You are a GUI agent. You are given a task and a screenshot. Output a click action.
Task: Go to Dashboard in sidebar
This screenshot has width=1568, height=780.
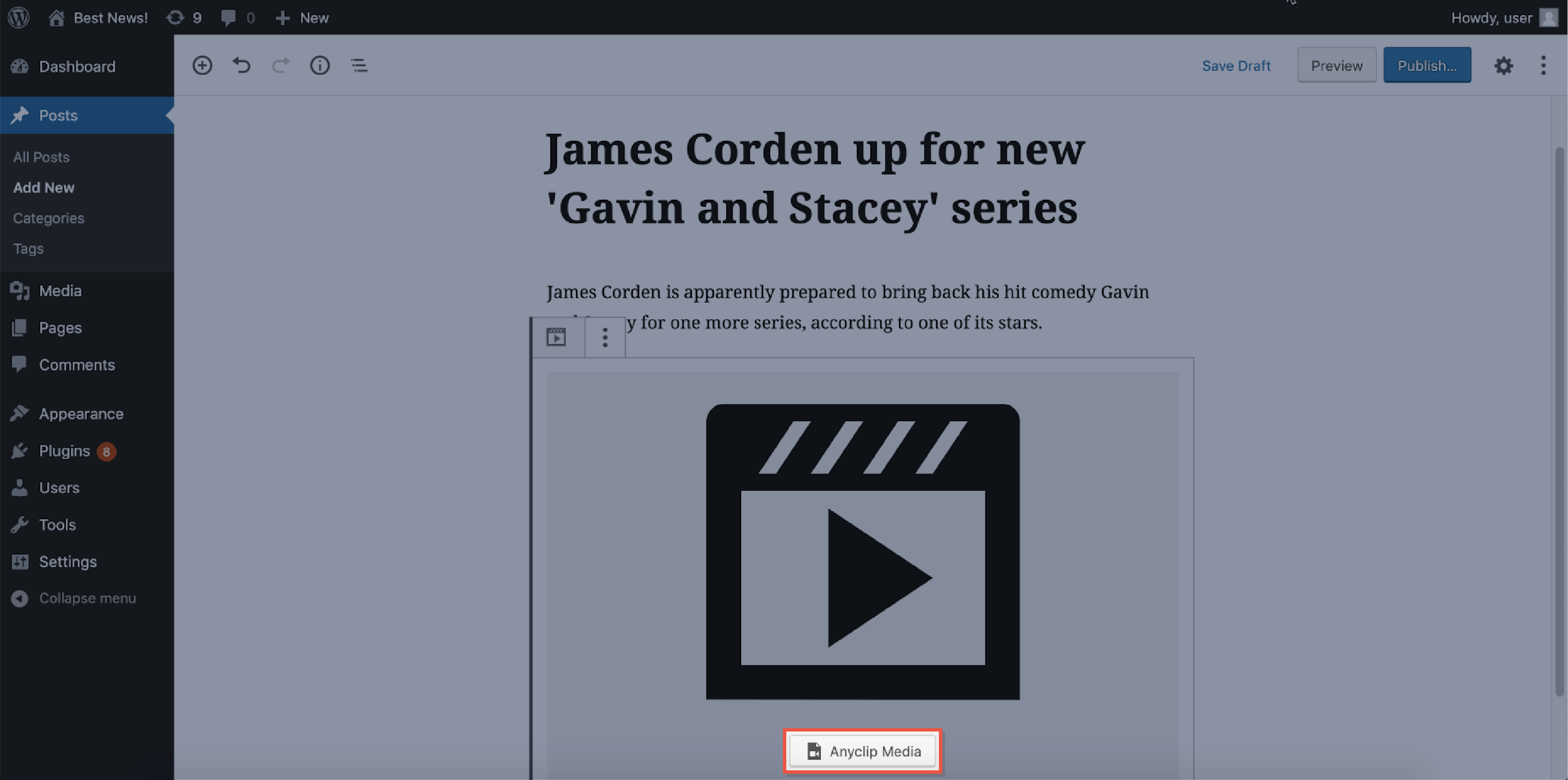coord(77,66)
